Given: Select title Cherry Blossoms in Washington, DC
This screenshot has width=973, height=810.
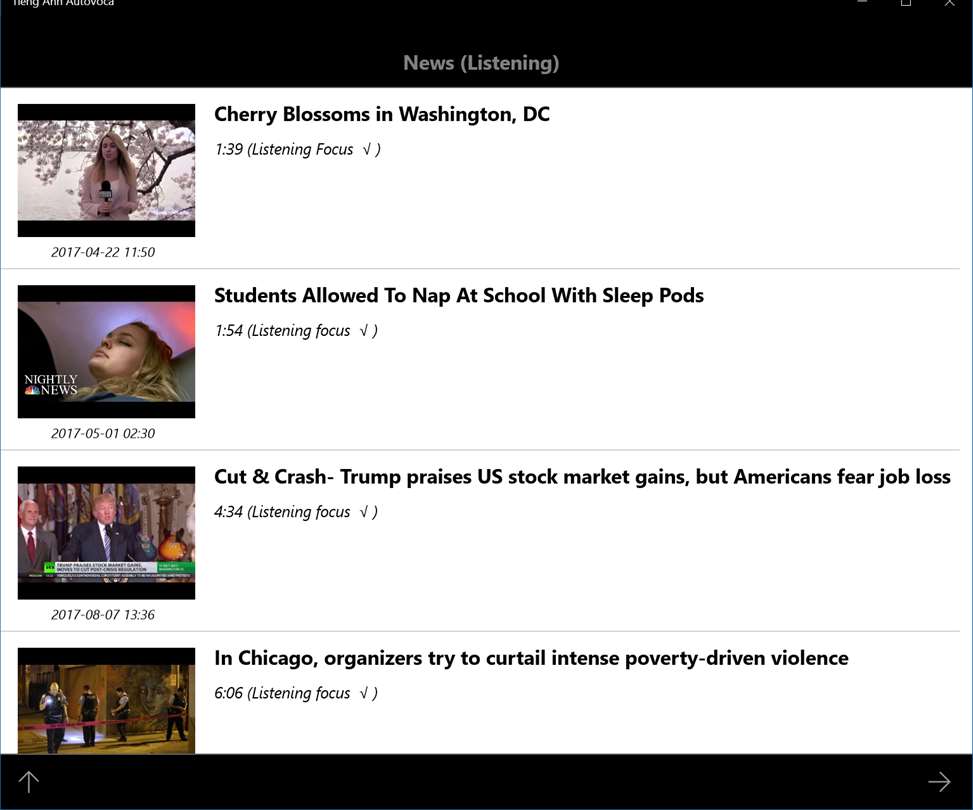Looking at the screenshot, I should (382, 115).
